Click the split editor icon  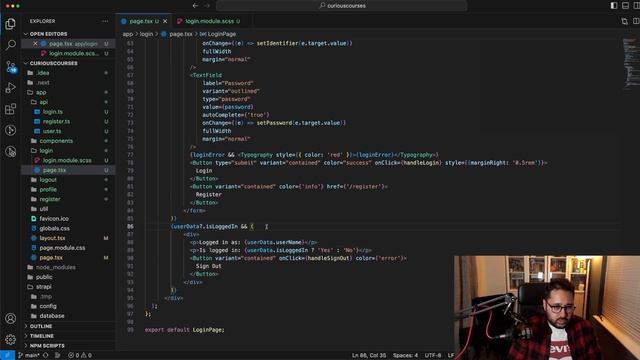[x=636, y=21]
